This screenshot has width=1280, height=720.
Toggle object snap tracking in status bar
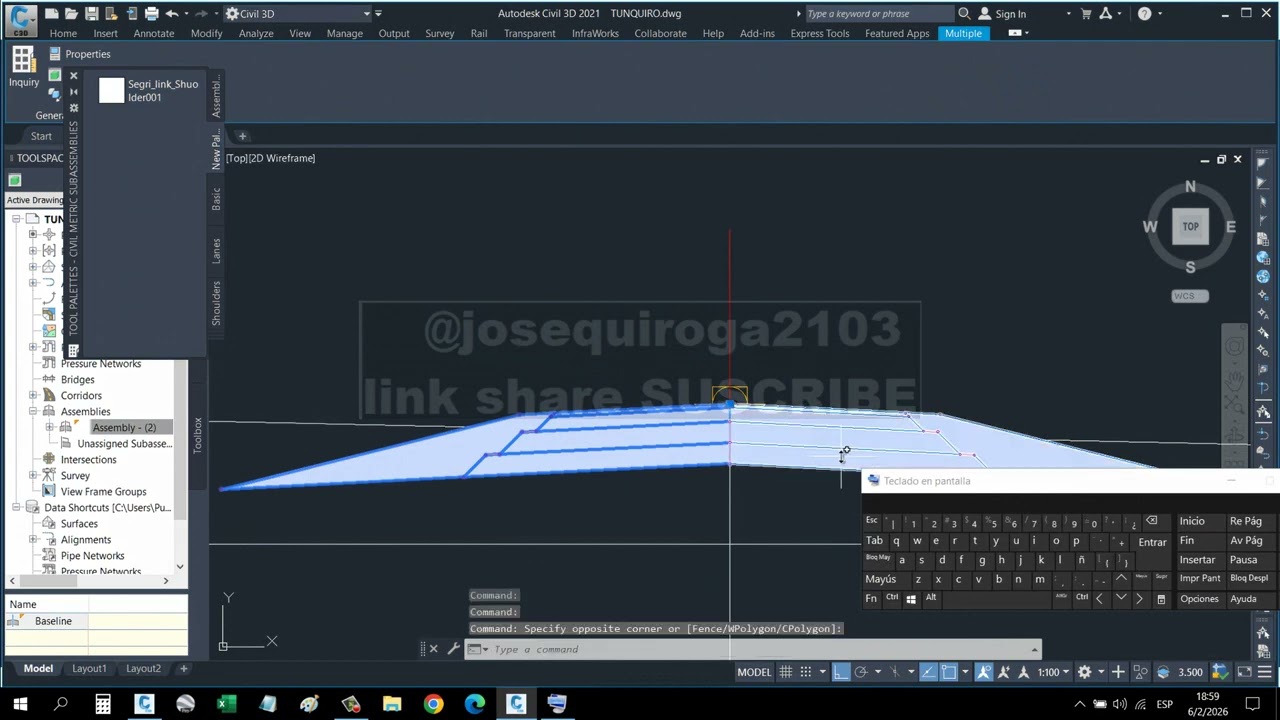[929, 672]
